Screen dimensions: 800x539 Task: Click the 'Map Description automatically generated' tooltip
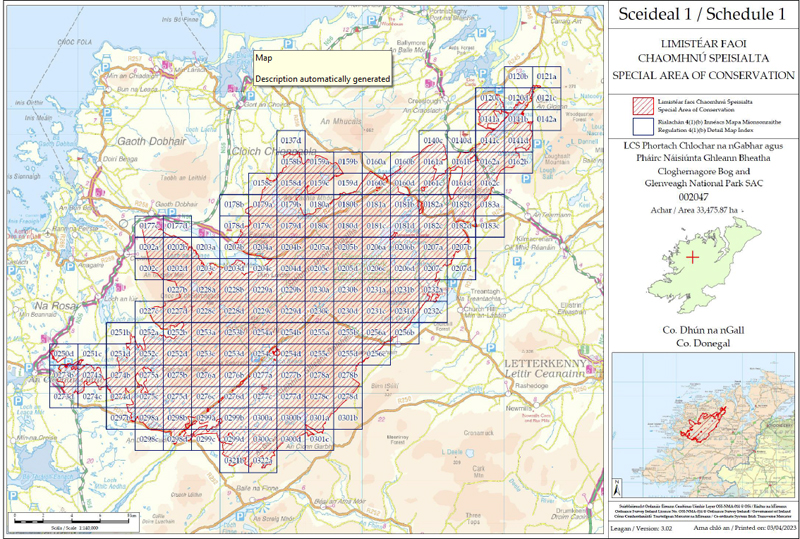(x=321, y=68)
